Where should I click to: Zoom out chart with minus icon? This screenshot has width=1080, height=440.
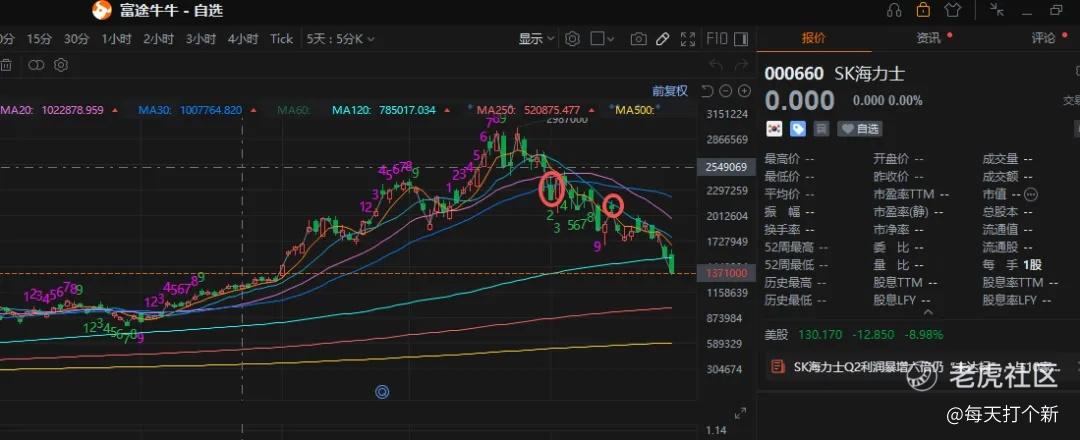[x=726, y=91]
